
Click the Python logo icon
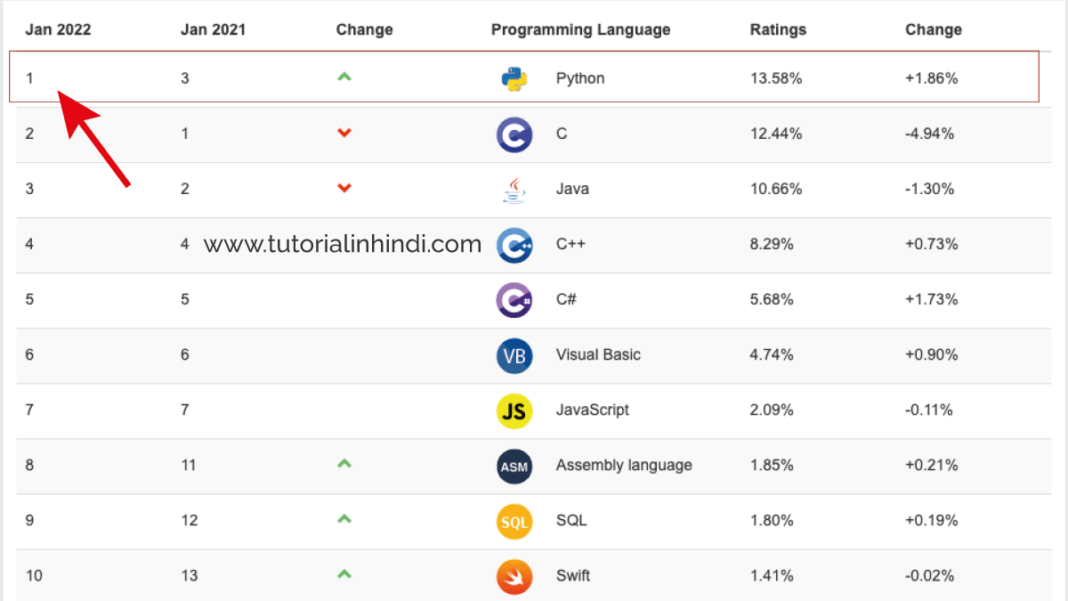(x=514, y=79)
